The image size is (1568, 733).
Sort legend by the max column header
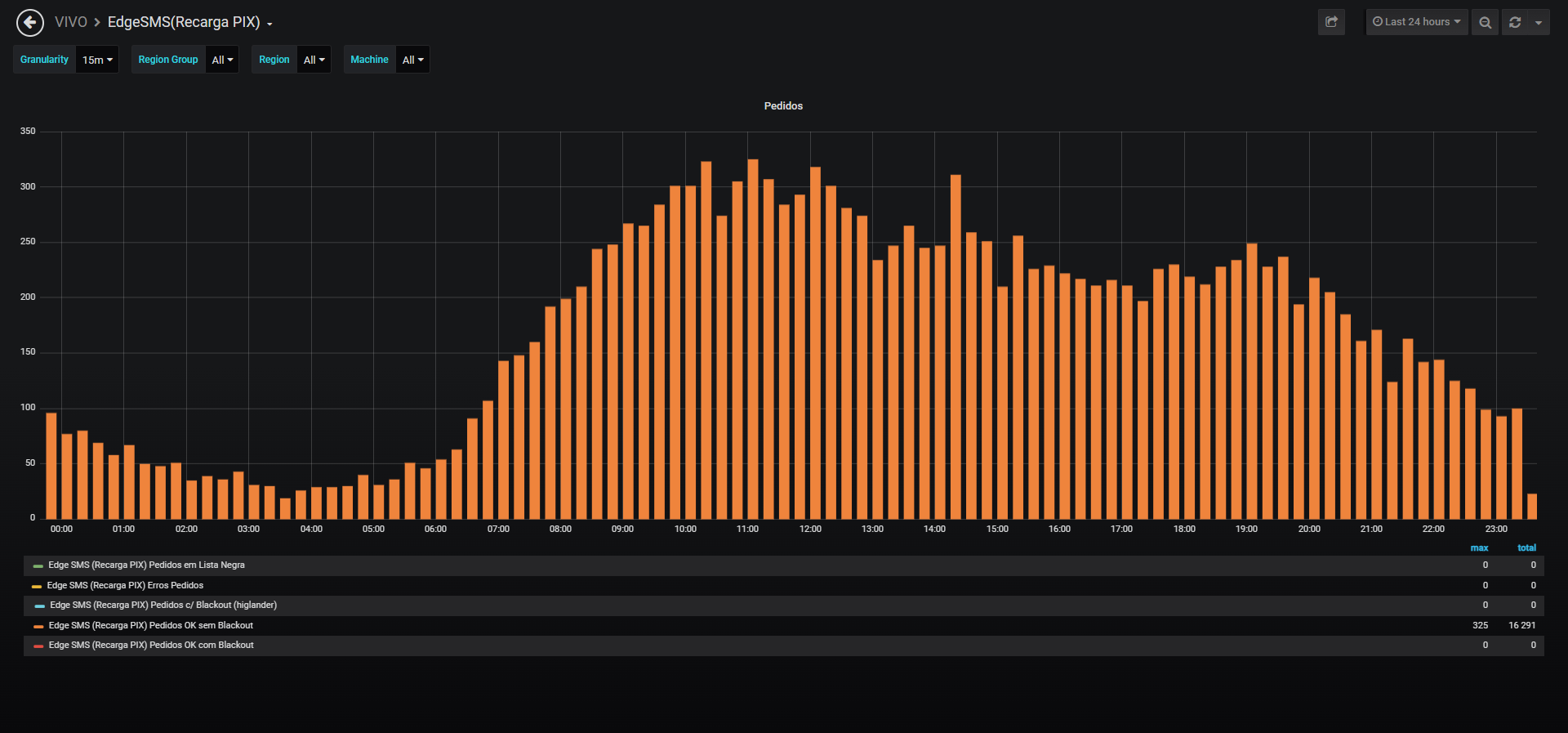coord(1479,548)
